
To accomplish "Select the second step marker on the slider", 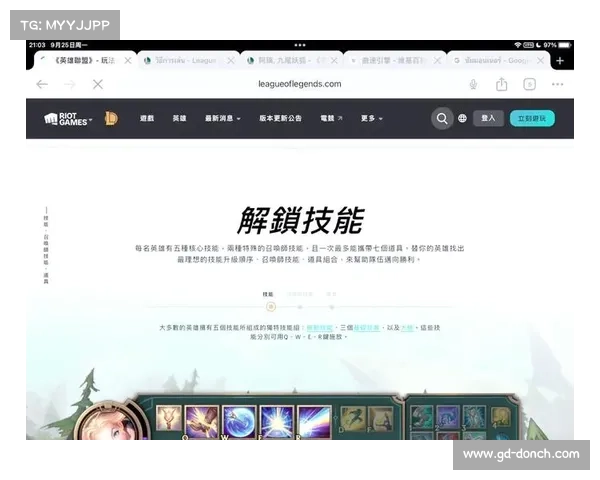I will pyautogui.click(x=300, y=307).
